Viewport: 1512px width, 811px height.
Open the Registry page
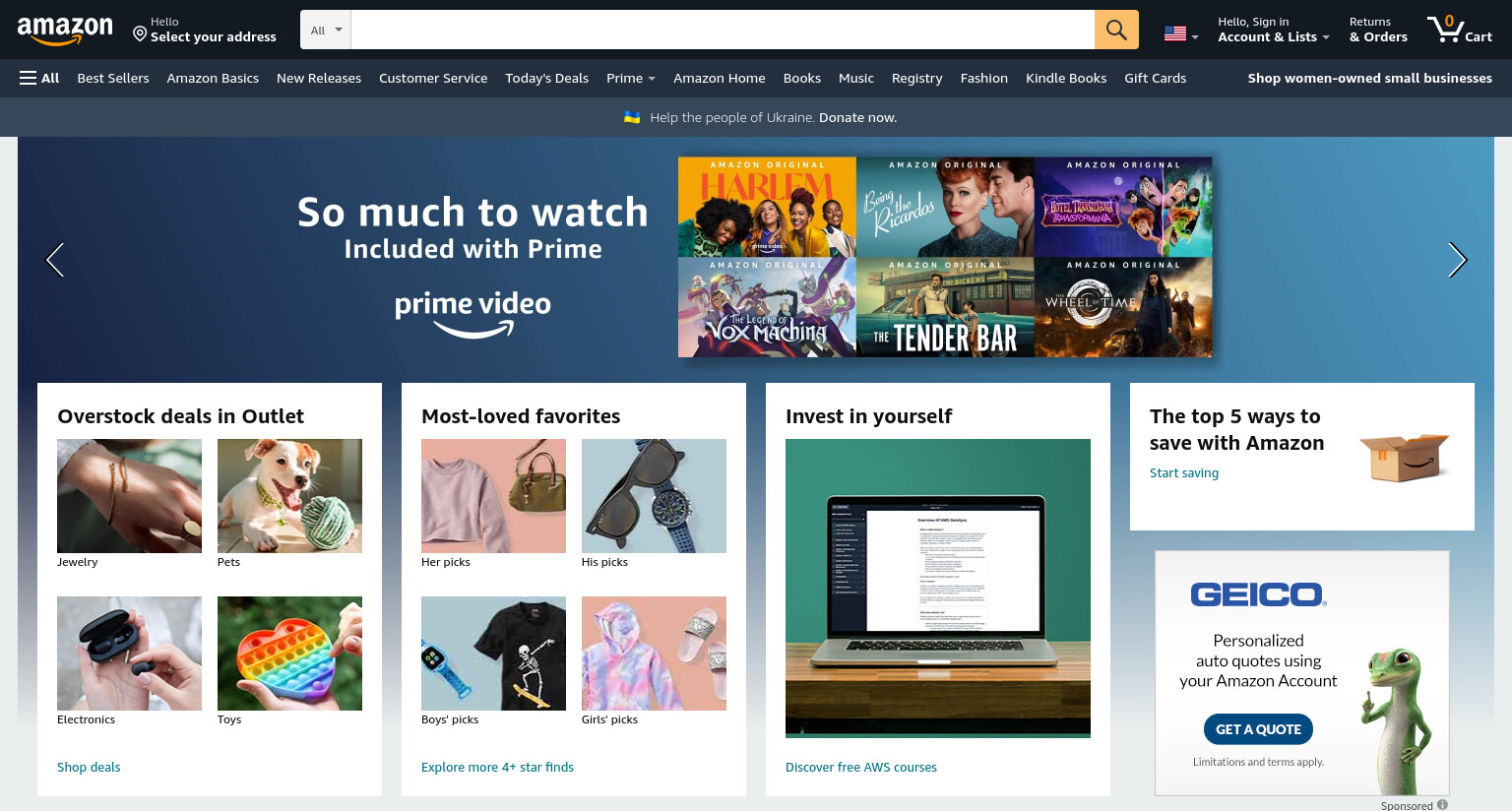click(916, 78)
